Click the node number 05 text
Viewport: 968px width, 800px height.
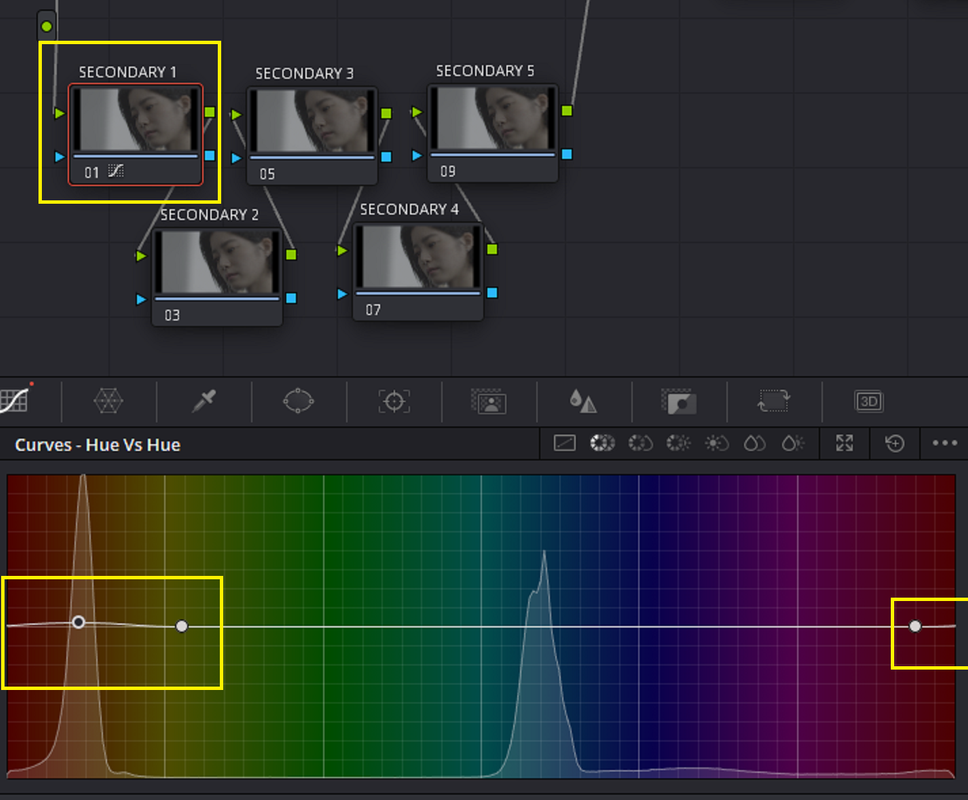pyautogui.click(x=267, y=174)
